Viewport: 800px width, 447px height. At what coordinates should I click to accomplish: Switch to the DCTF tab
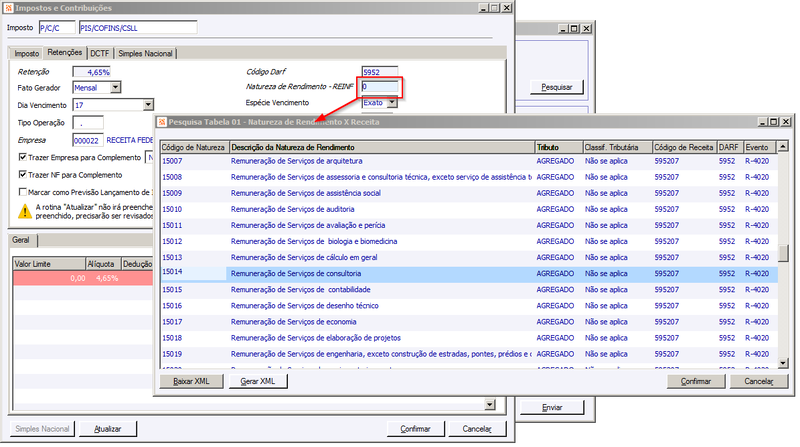point(99,53)
